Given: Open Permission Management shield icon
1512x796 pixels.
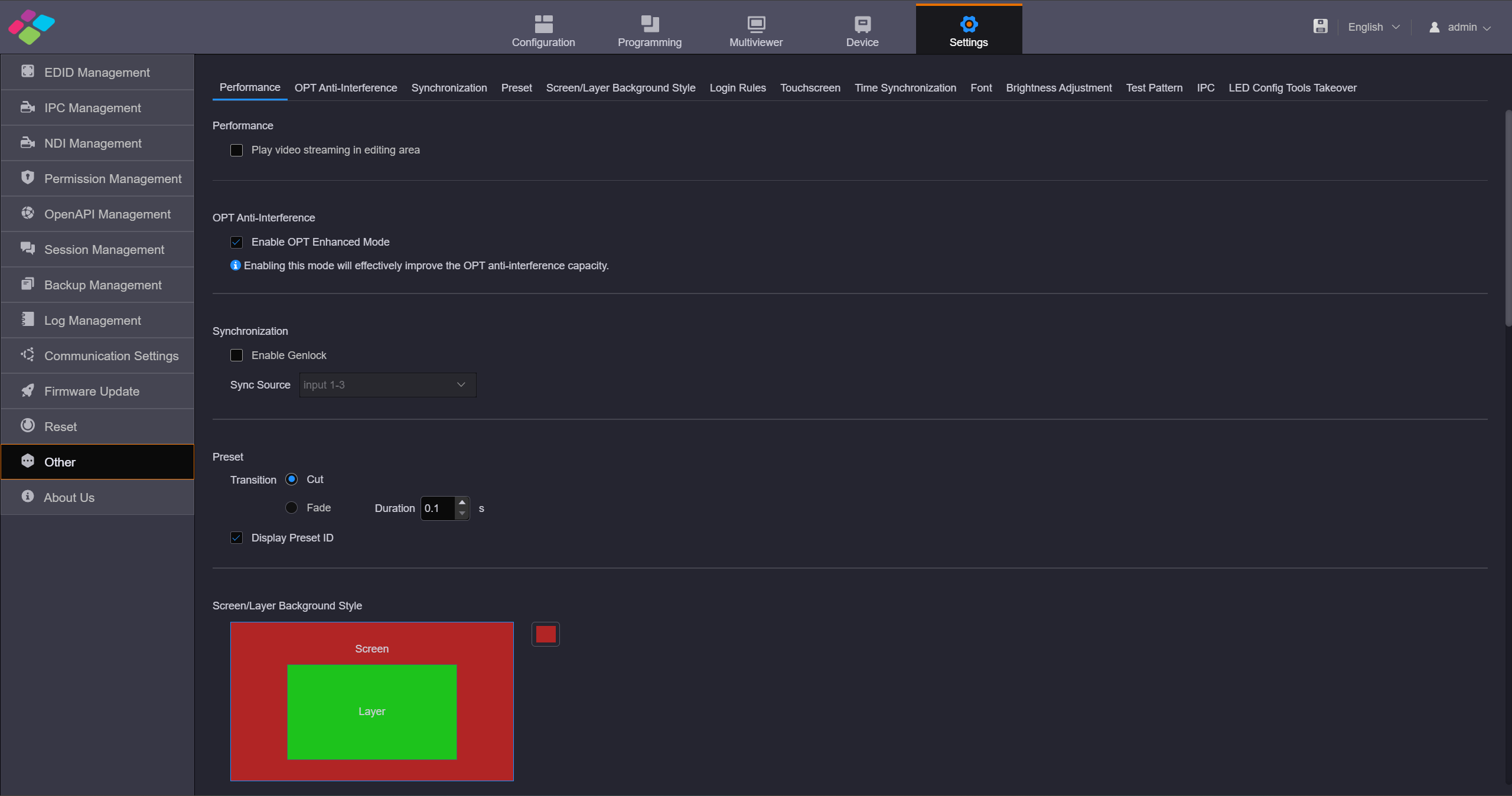Looking at the screenshot, I should [27, 177].
